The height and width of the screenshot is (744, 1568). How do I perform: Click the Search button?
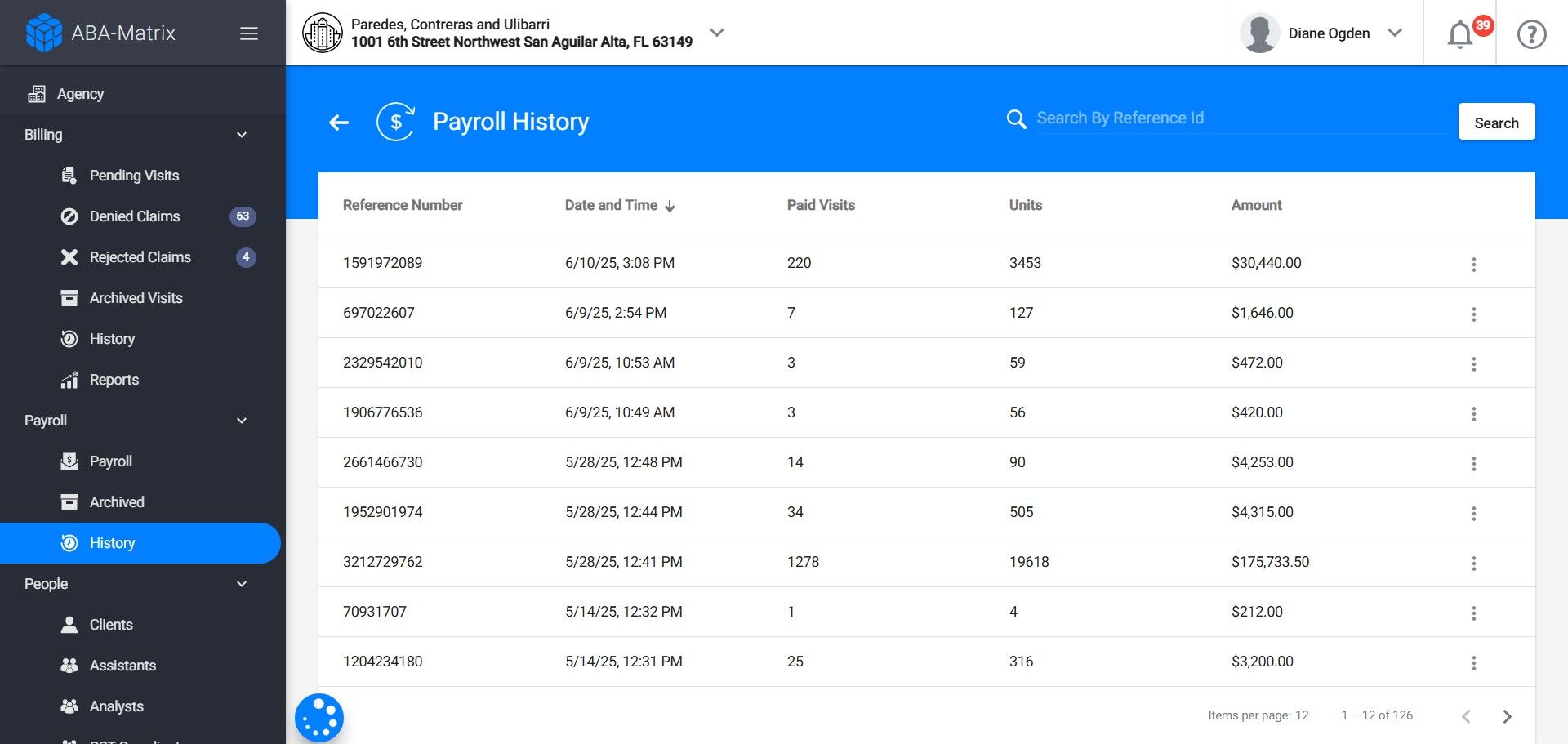[1495, 122]
